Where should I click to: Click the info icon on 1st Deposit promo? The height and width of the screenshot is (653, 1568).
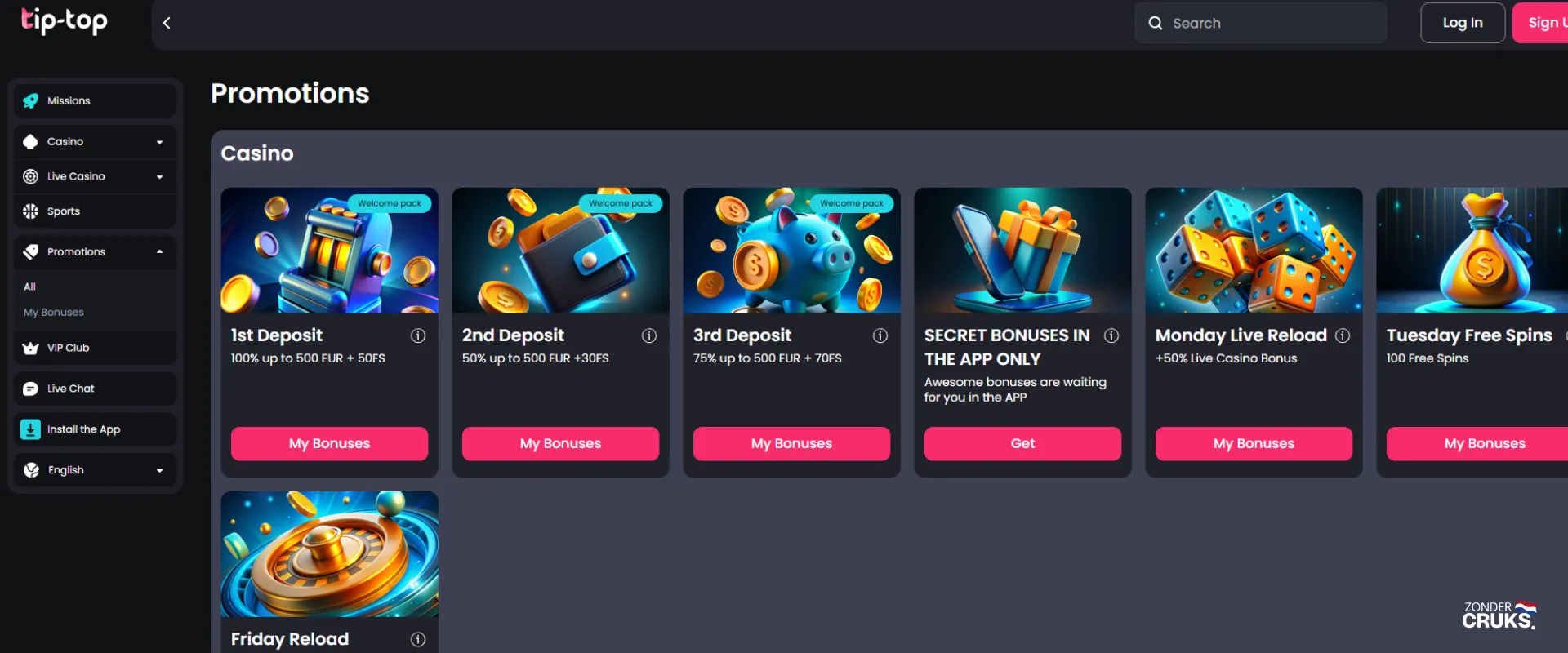[417, 335]
